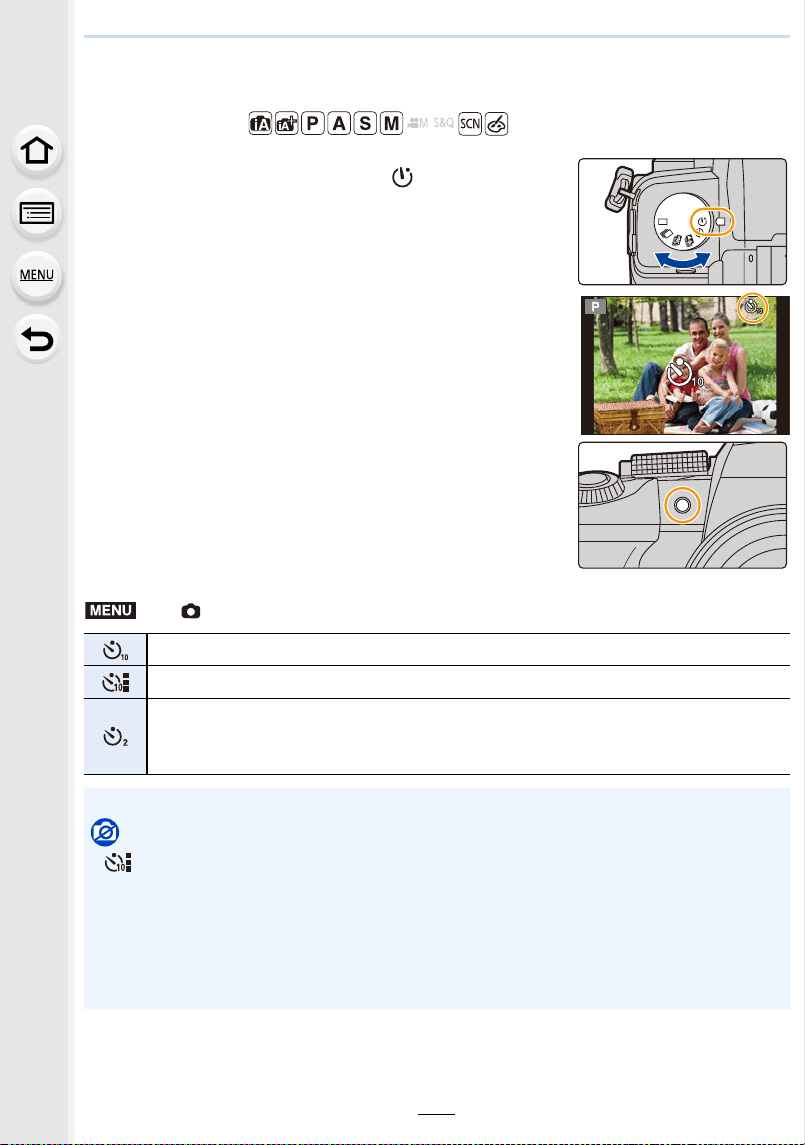Click the Home icon in the sidebar
805x1145 pixels.
(37, 151)
